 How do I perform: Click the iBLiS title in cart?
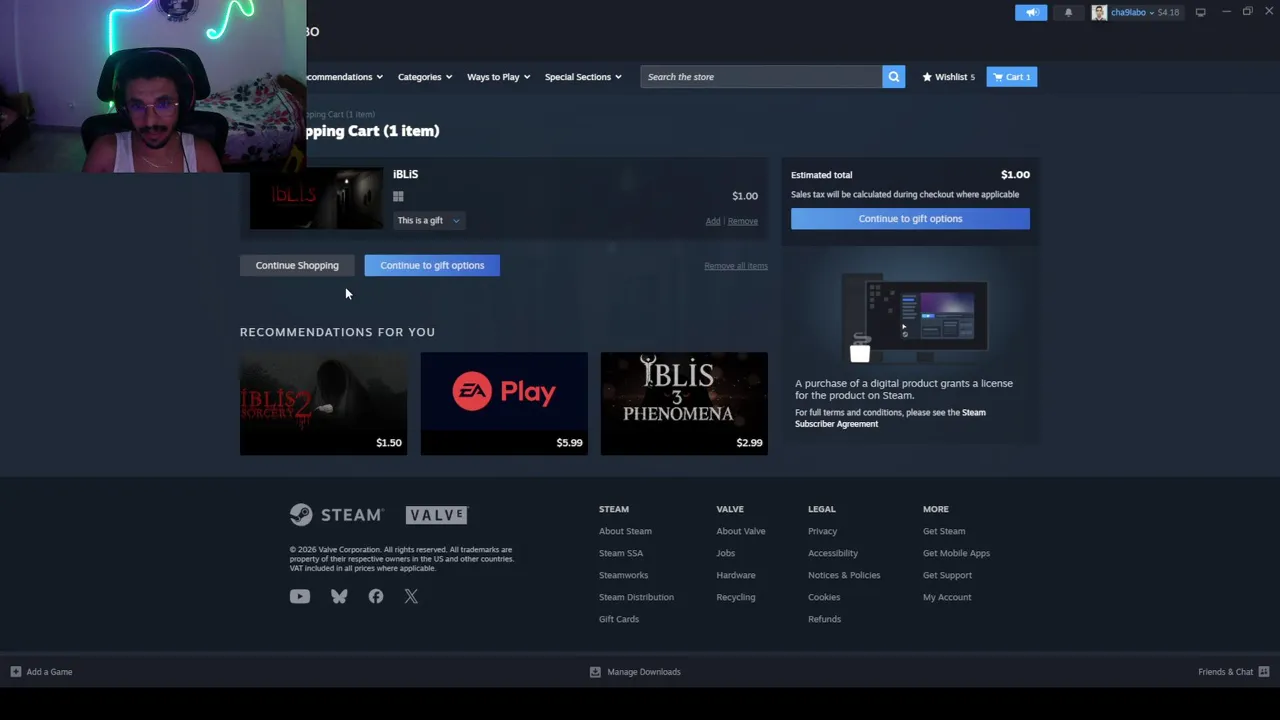[x=406, y=174]
